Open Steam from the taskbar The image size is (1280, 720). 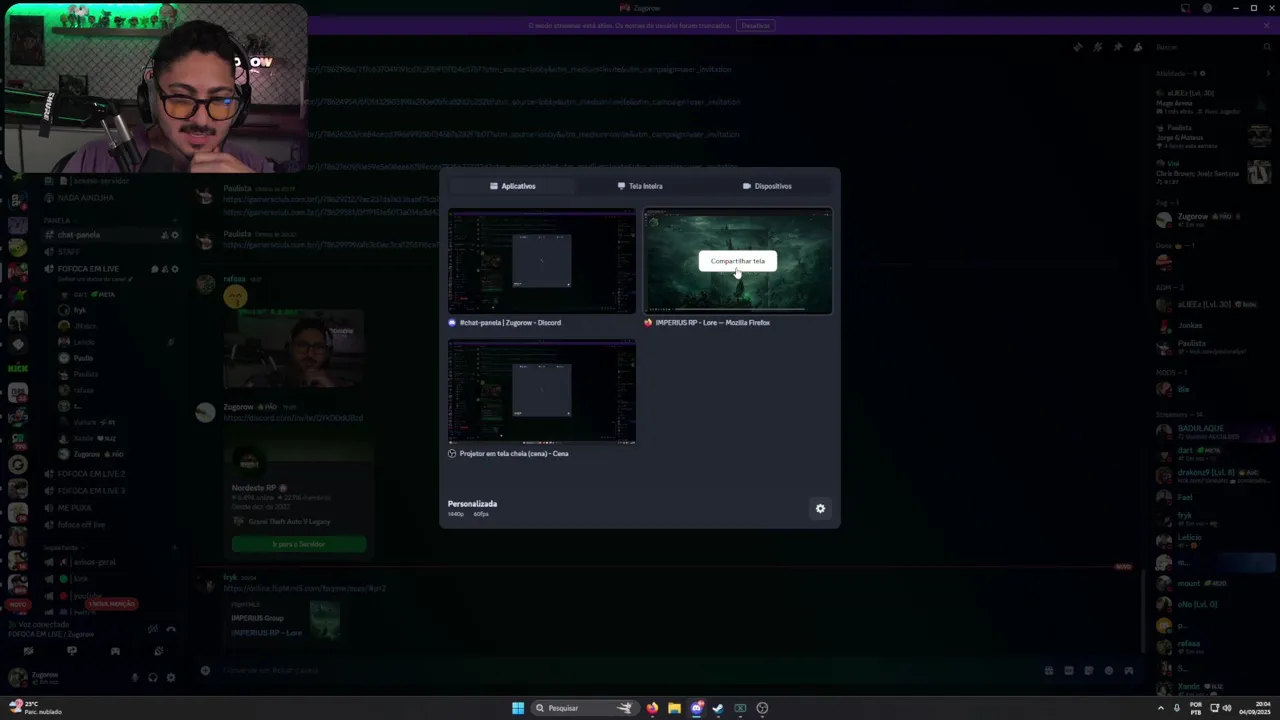click(718, 708)
